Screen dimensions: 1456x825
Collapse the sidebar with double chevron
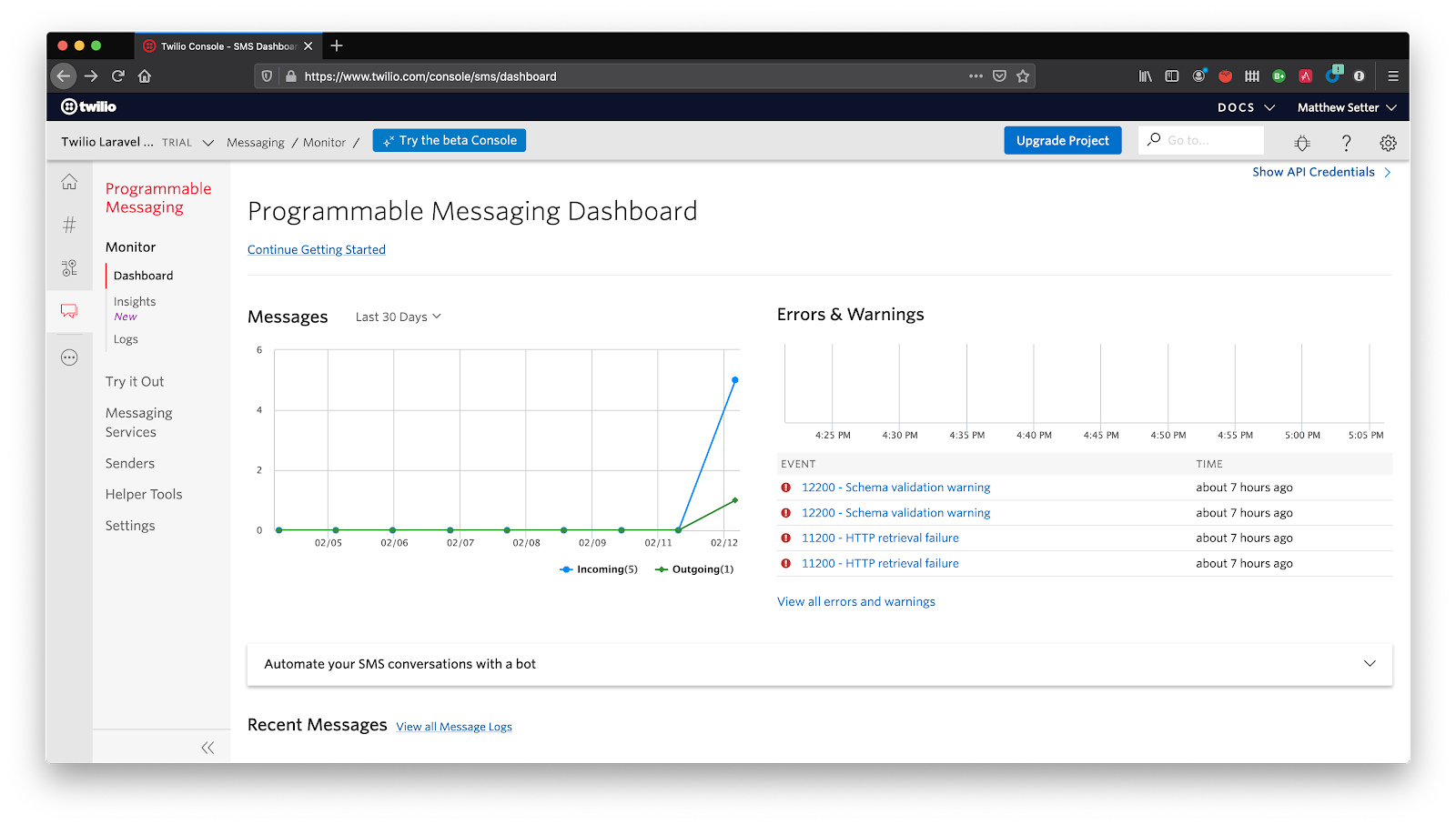(x=207, y=748)
